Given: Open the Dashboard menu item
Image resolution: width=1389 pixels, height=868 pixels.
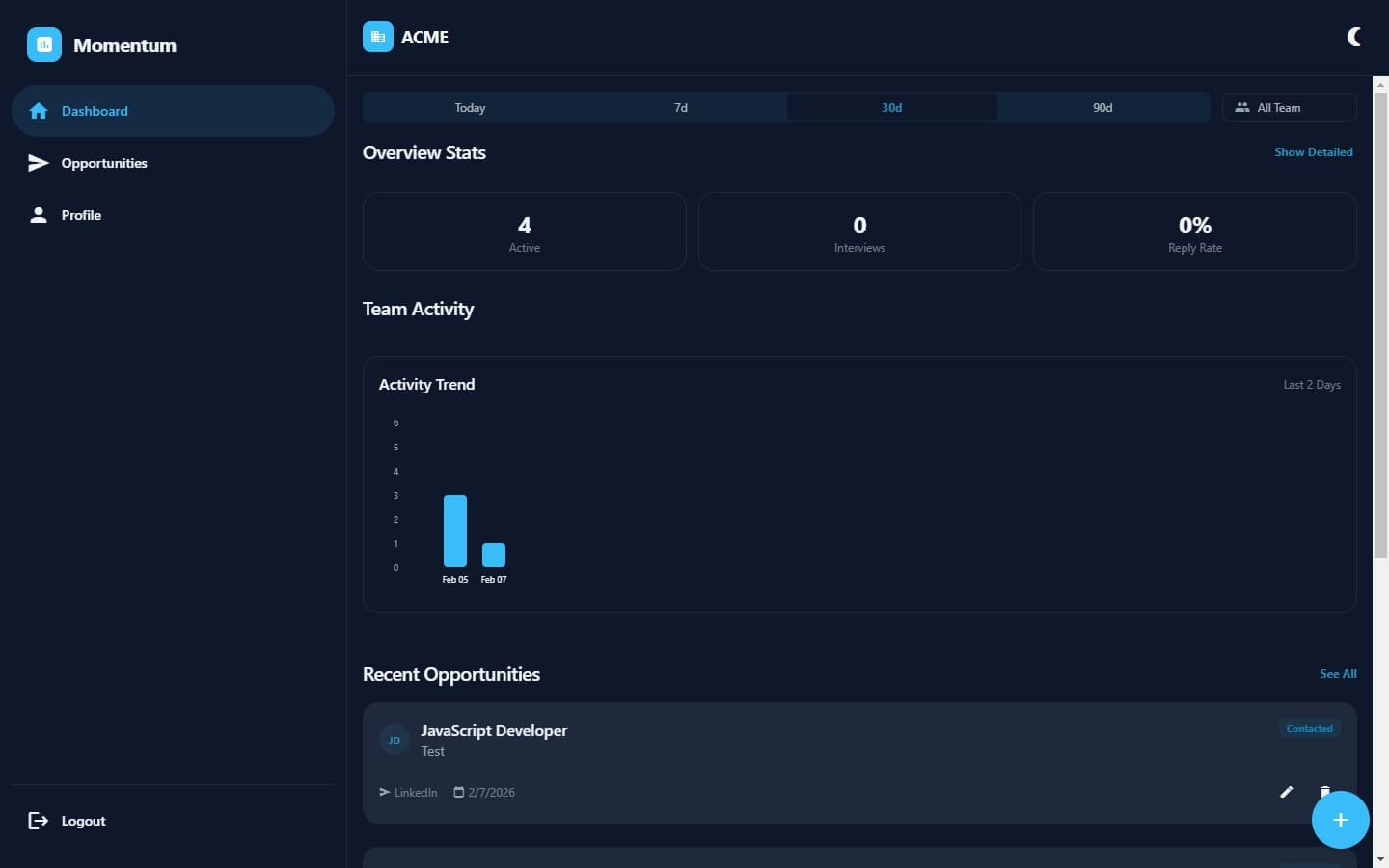Looking at the screenshot, I should [x=173, y=111].
